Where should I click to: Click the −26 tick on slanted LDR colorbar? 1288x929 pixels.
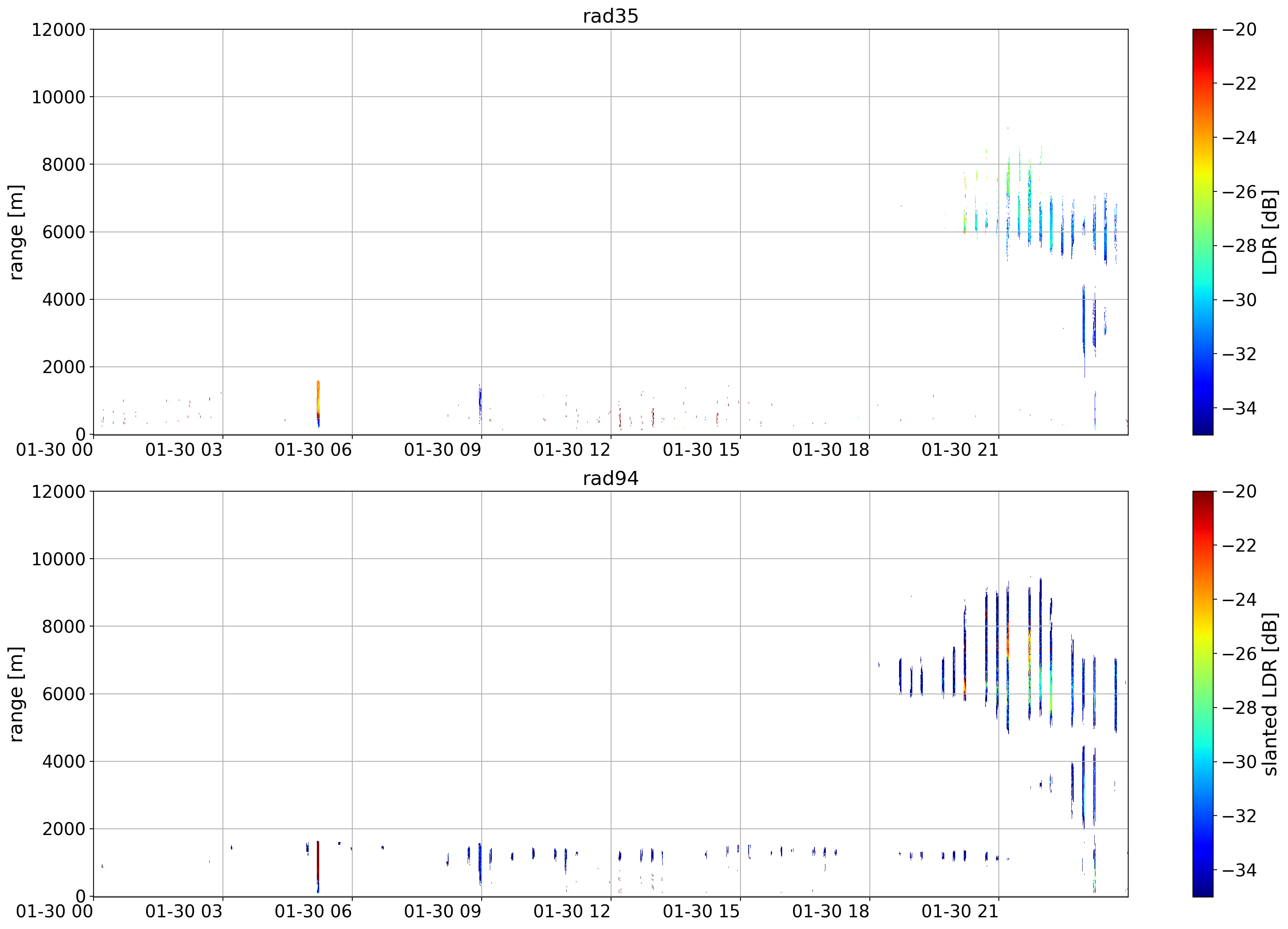pos(1239,654)
